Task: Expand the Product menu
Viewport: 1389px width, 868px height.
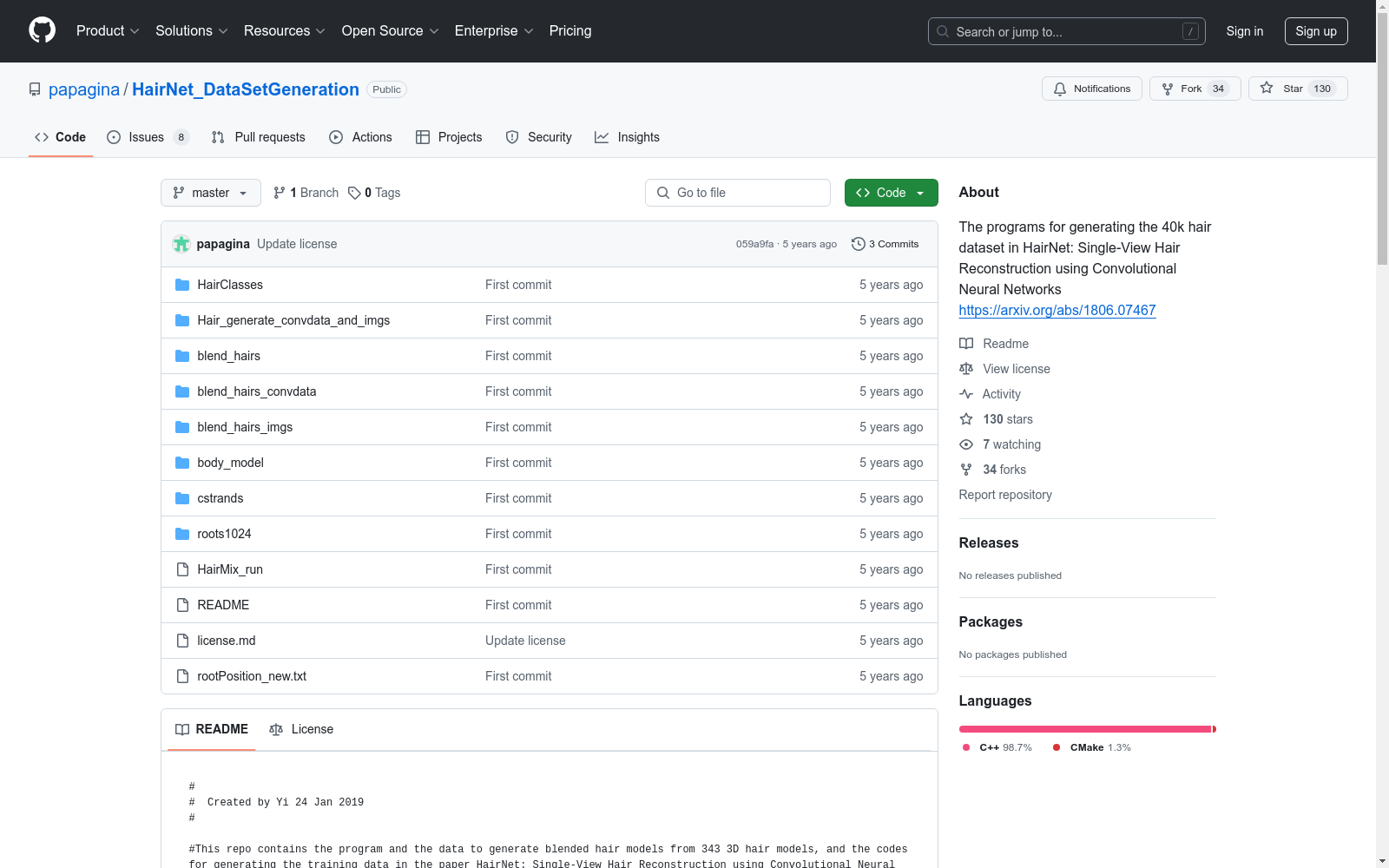Action: click(108, 30)
